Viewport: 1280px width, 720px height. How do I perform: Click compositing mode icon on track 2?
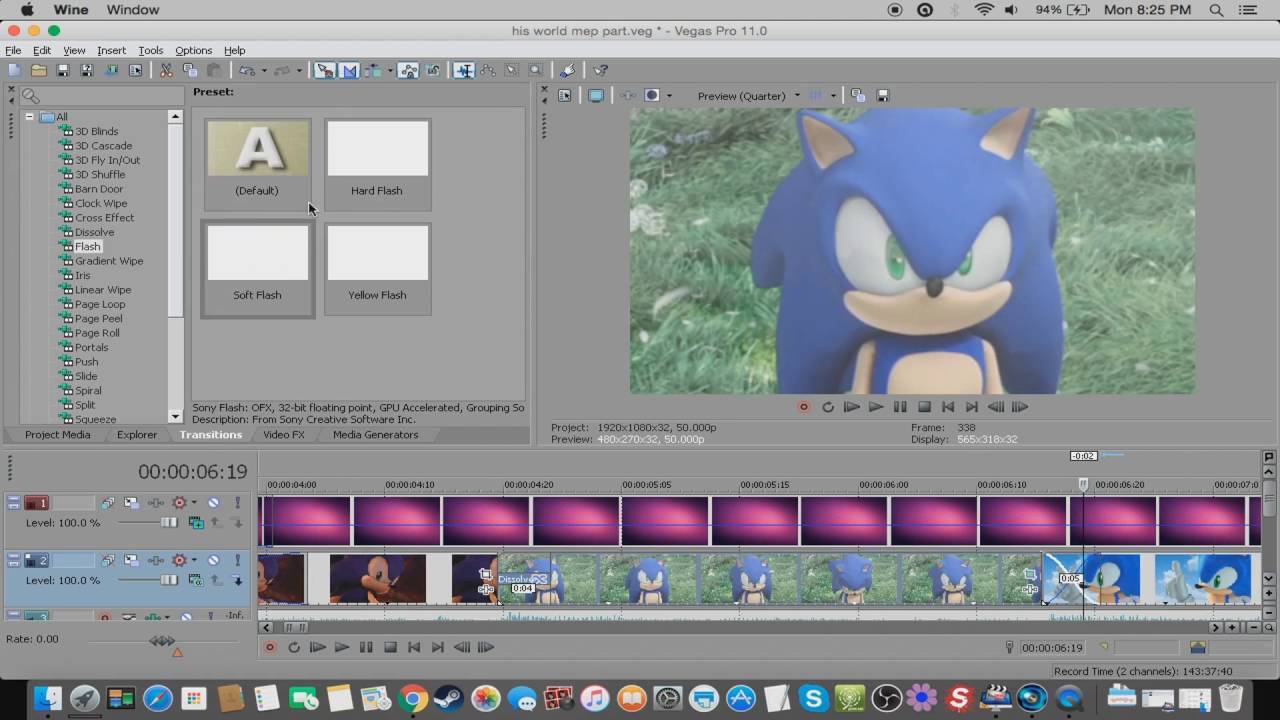coord(196,580)
